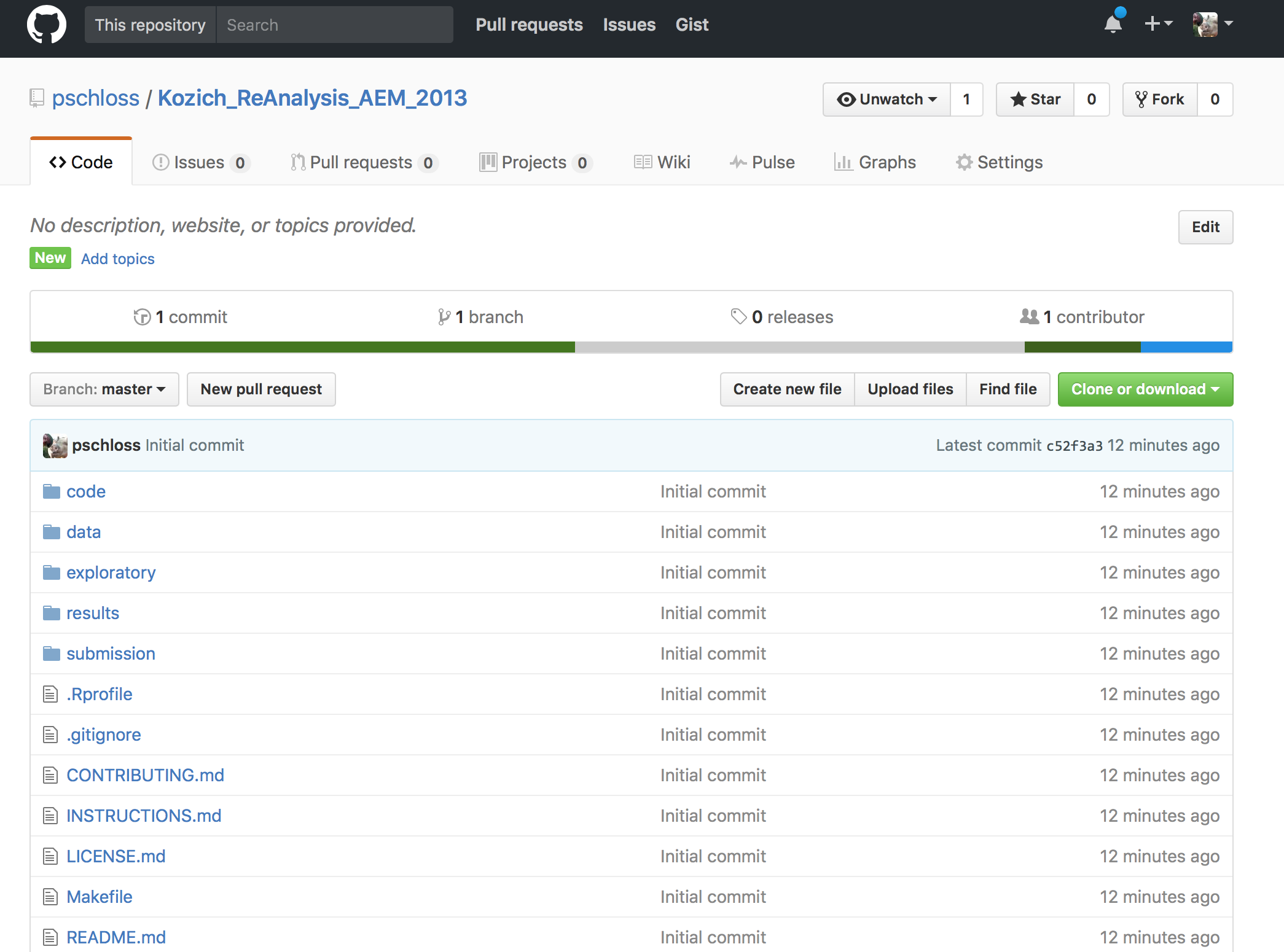Image resolution: width=1284 pixels, height=952 pixels.
Task: Focus the repository Search field
Action: pos(335,25)
